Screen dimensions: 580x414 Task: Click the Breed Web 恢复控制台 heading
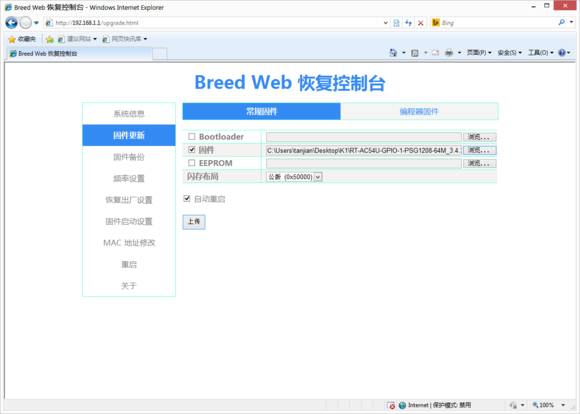click(x=290, y=83)
